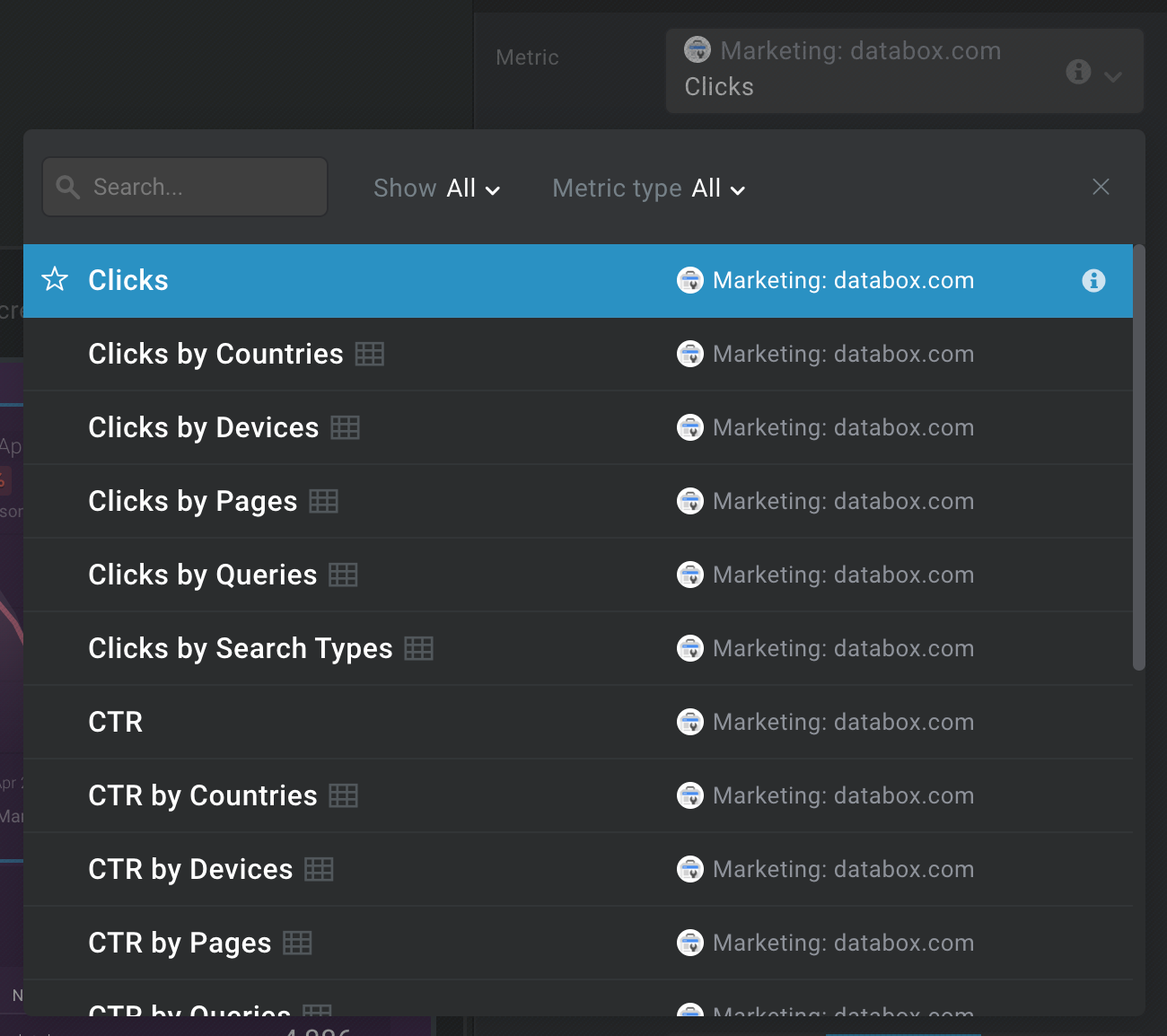1167x1036 pixels.
Task: Close the metric picker panel
Action: pyautogui.click(x=1101, y=187)
